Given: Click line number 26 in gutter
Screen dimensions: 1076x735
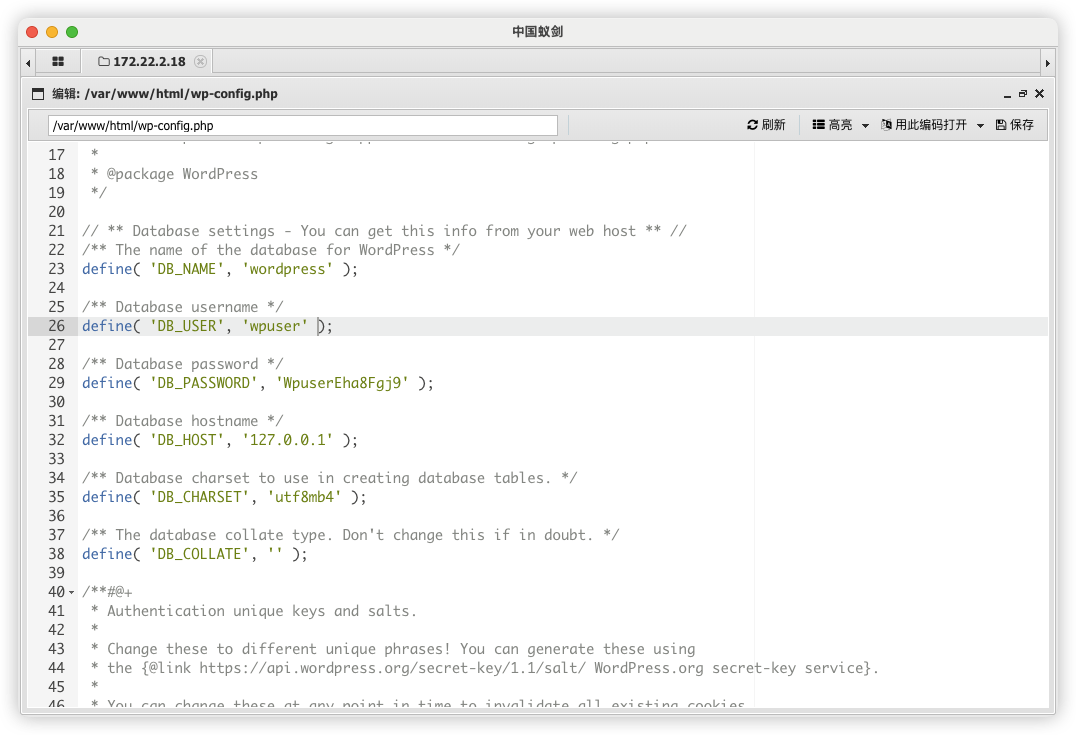Looking at the screenshot, I should click(x=56, y=326).
